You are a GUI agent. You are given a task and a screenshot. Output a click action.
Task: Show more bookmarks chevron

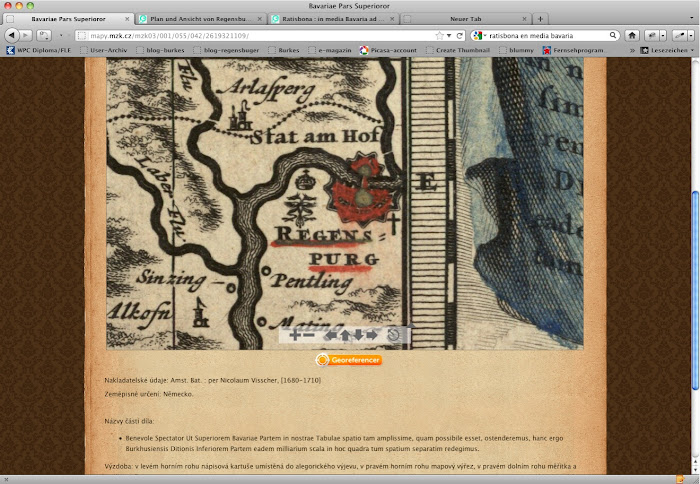tap(632, 50)
